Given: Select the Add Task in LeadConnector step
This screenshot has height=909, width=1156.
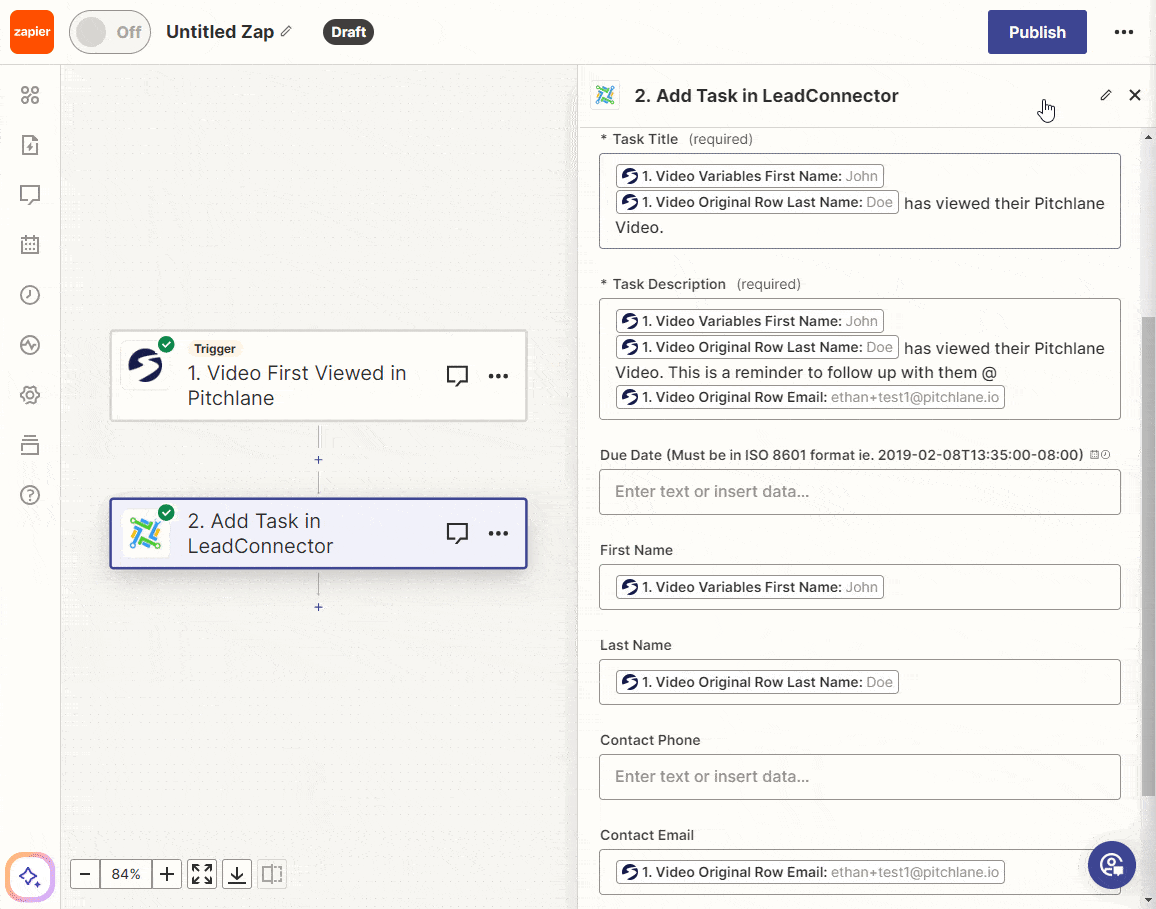Looking at the screenshot, I should click(318, 534).
